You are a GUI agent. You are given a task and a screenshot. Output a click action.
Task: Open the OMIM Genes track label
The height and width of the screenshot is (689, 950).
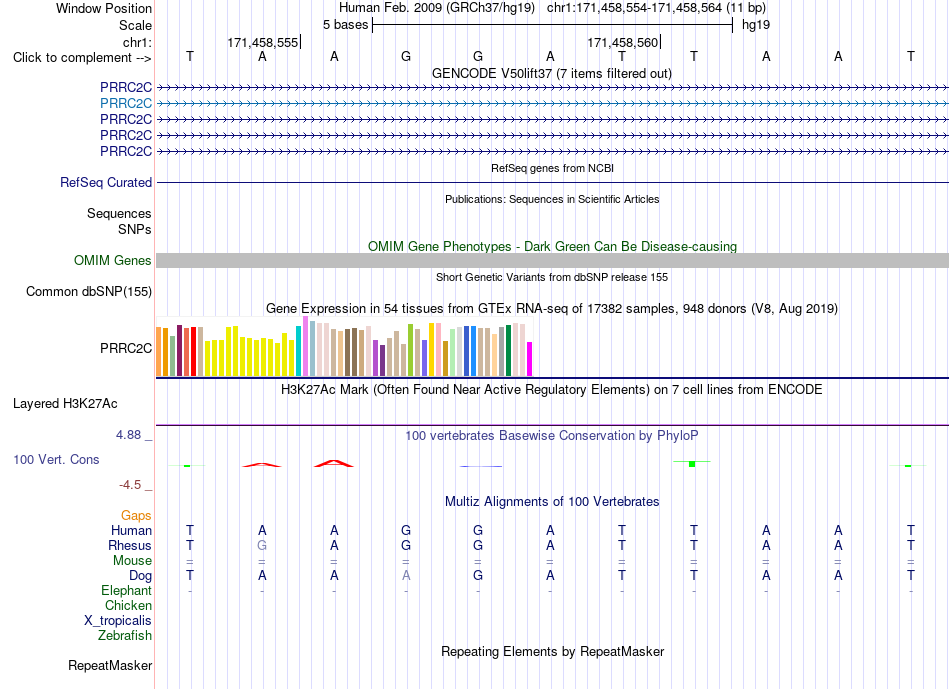(113, 261)
